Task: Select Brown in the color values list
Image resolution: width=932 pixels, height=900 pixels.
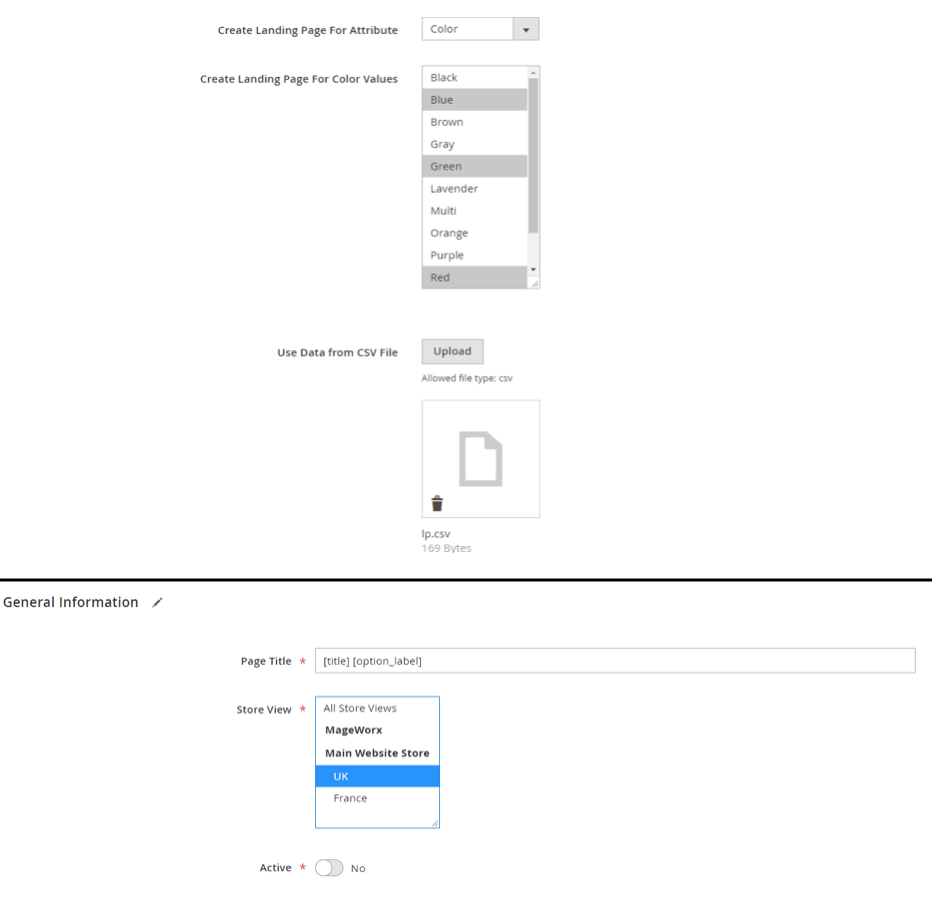Action: [474, 122]
